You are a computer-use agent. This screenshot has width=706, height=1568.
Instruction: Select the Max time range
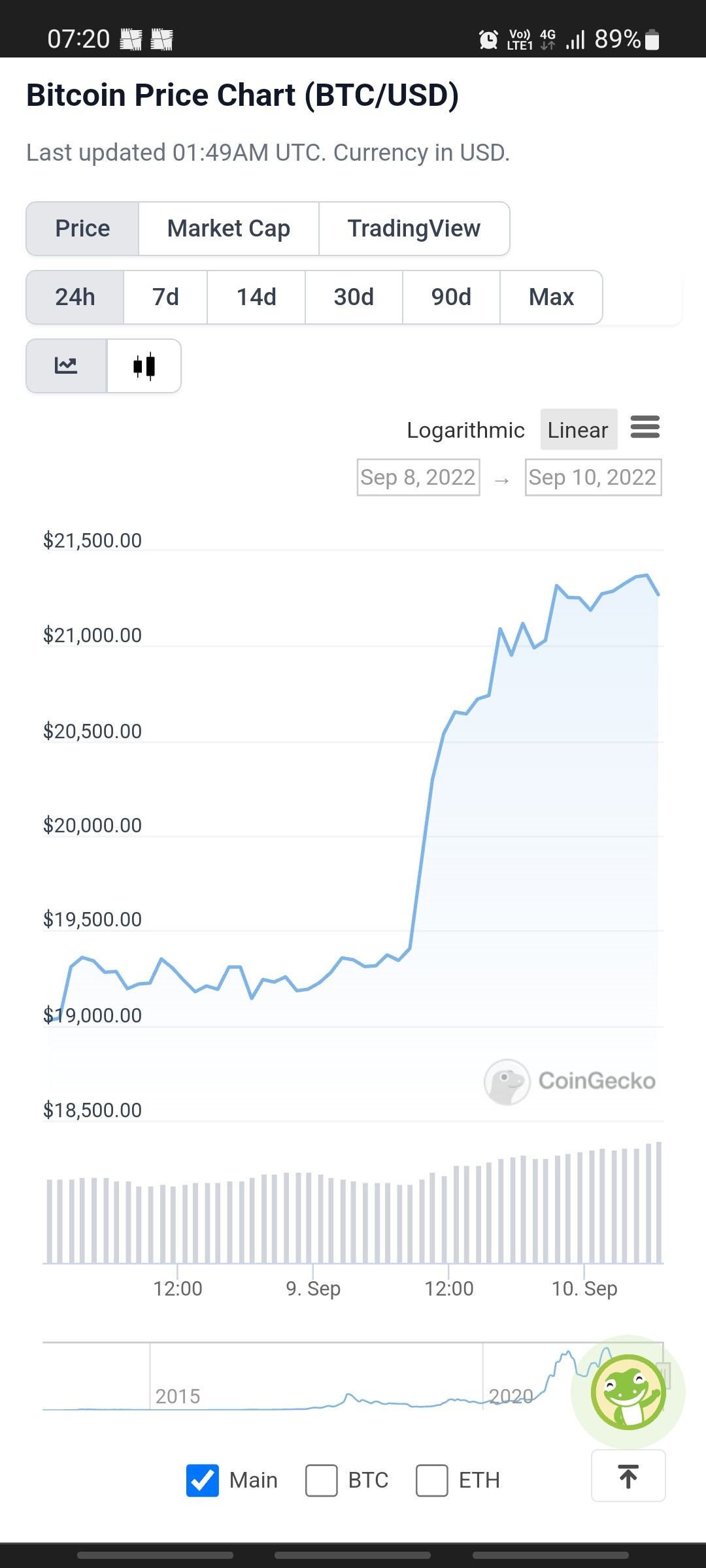[x=551, y=297]
